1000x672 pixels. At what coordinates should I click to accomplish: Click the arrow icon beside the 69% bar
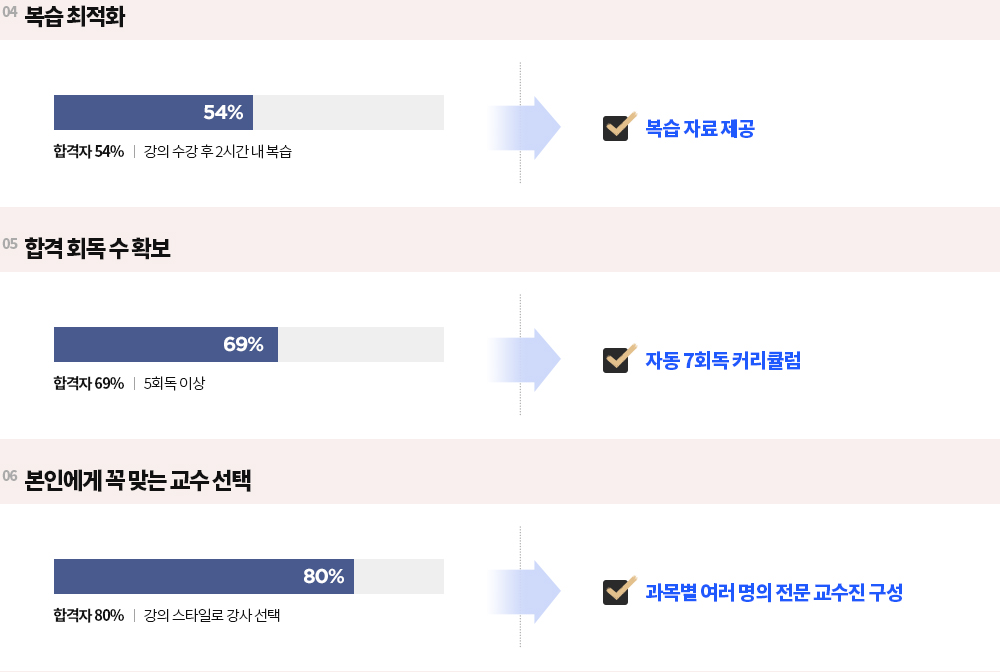[527, 360]
